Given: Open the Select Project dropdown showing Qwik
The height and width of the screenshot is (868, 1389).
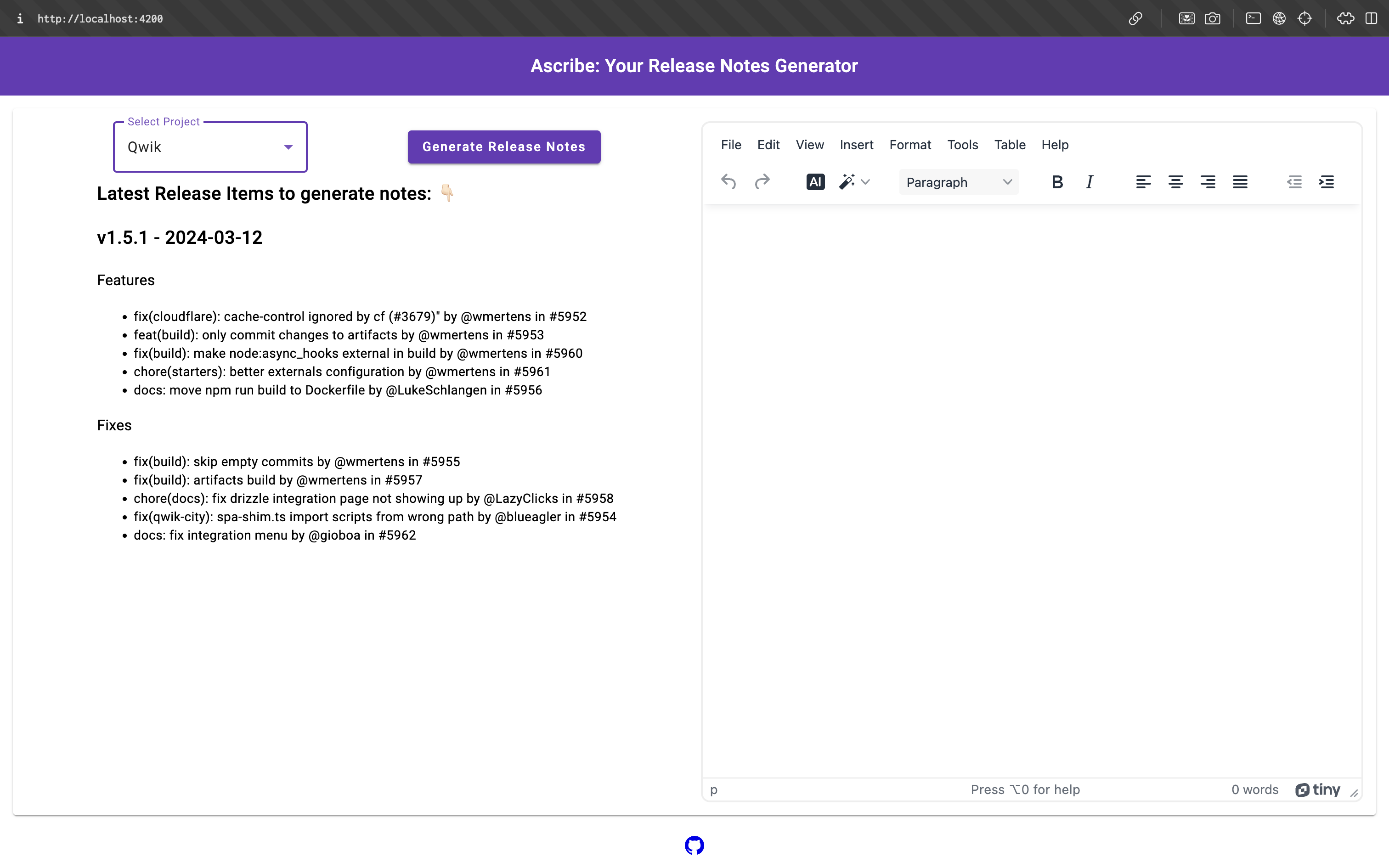Looking at the screenshot, I should pyautogui.click(x=210, y=147).
